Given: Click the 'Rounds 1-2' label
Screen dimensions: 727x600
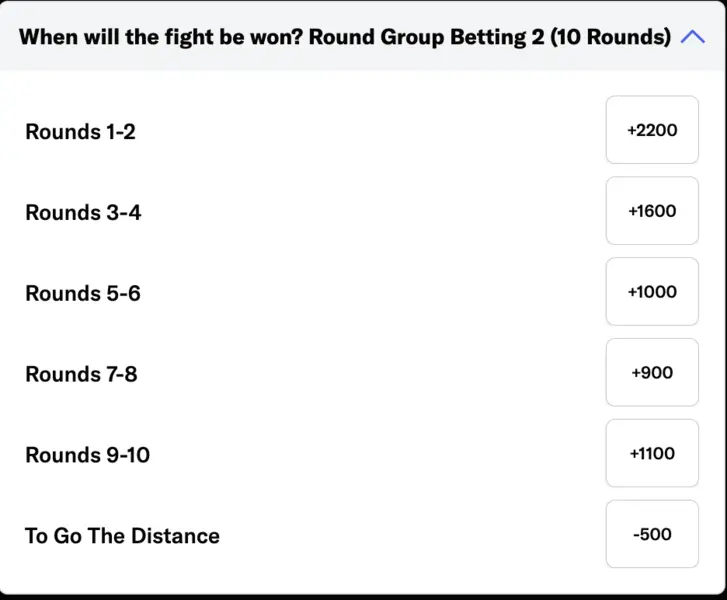Looking at the screenshot, I should (80, 131).
